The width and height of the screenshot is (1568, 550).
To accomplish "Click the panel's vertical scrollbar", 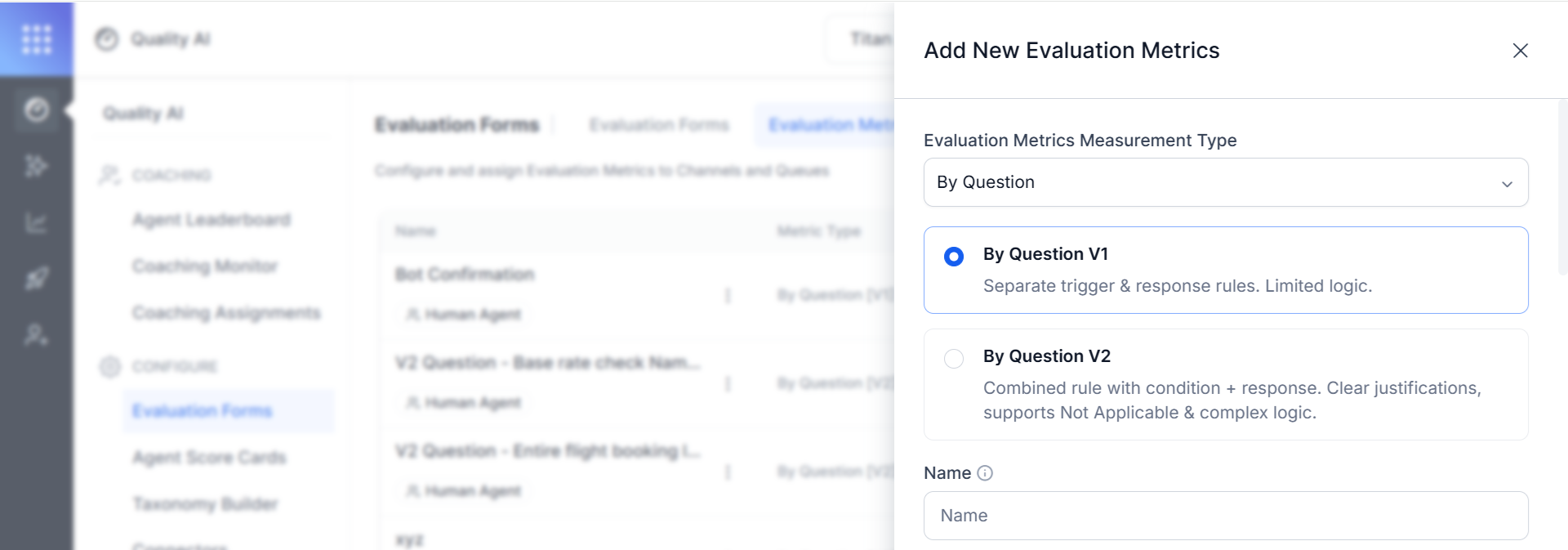I will pos(1562,188).
